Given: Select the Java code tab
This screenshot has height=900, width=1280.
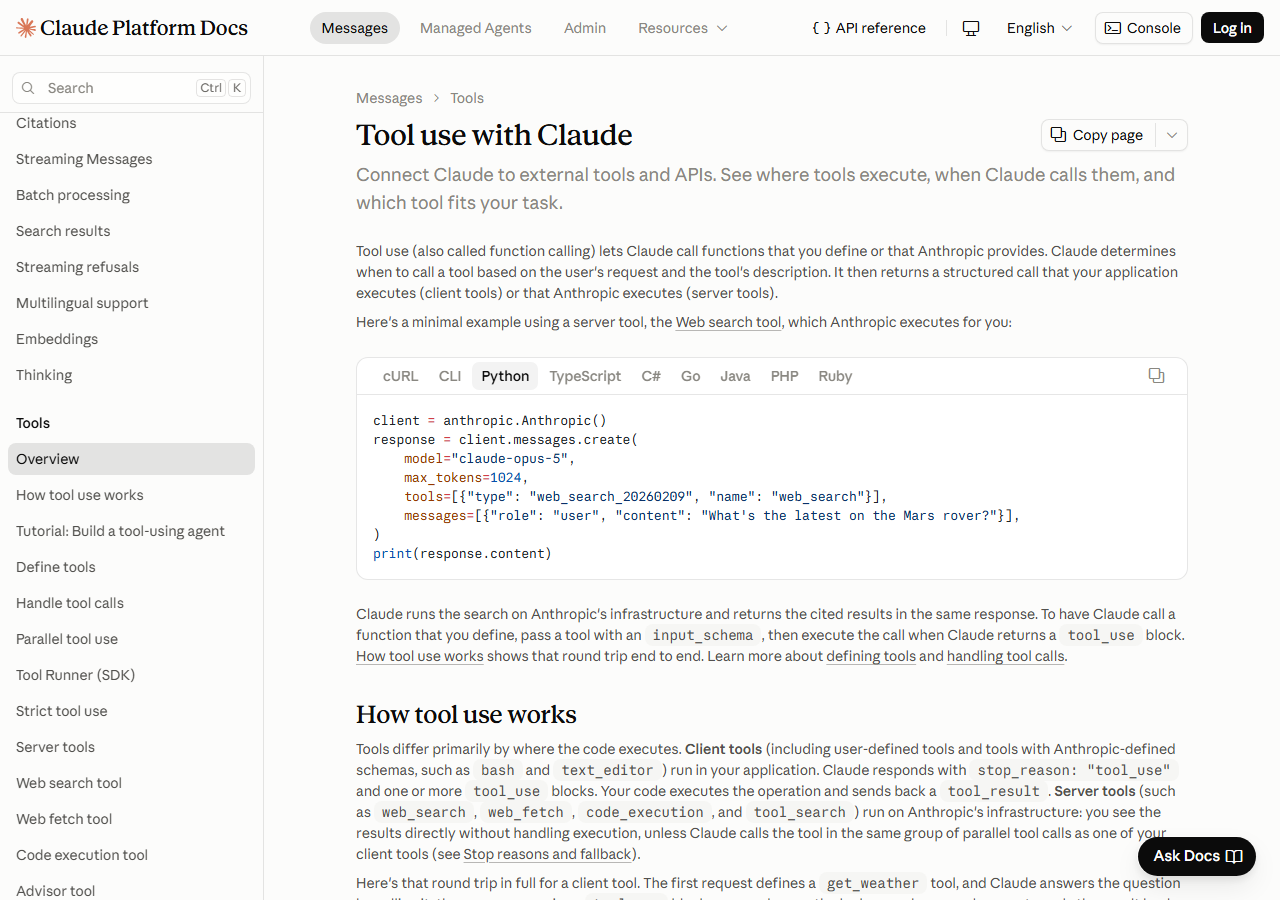Looking at the screenshot, I should [x=735, y=376].
